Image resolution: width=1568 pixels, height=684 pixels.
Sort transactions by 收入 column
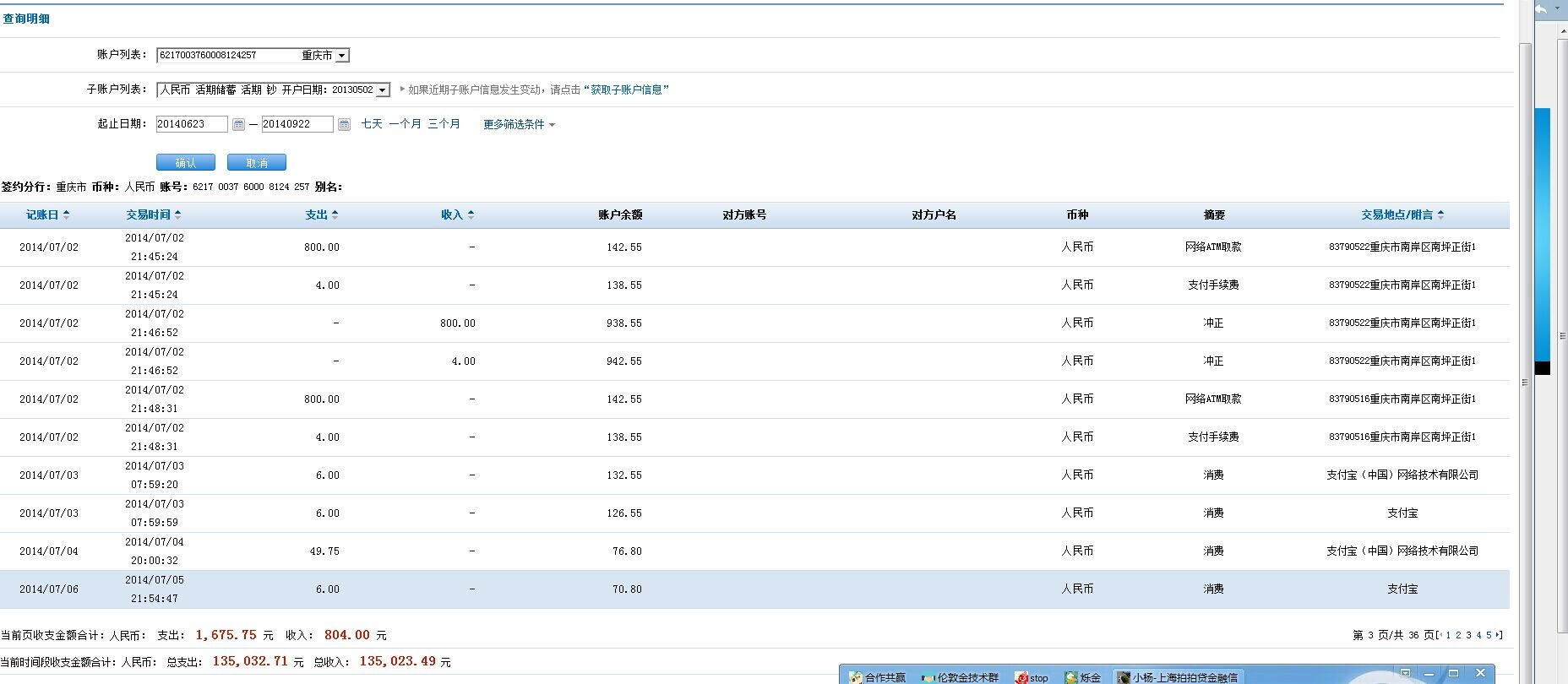tap(471, 215)
